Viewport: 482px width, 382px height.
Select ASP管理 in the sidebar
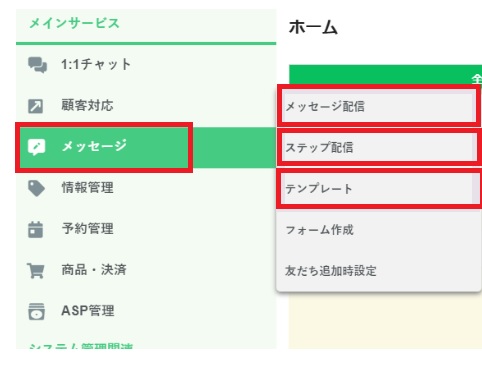click(x=146, y=311)
